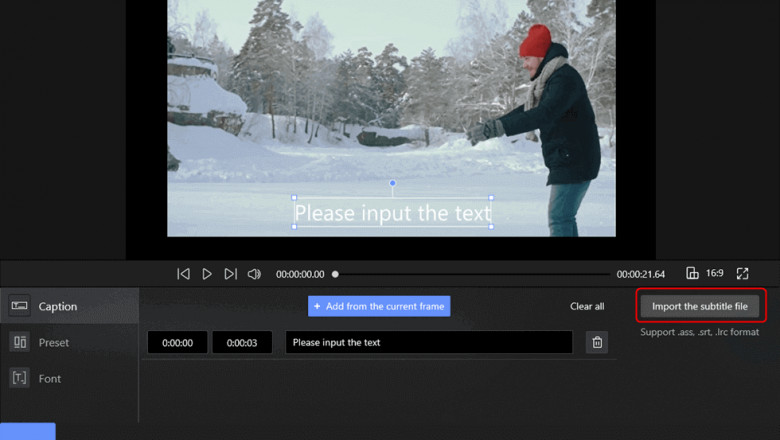Screen dimensions: 780x440
Task: Switch to the Preset tab
Action: [x=69, y=343]
